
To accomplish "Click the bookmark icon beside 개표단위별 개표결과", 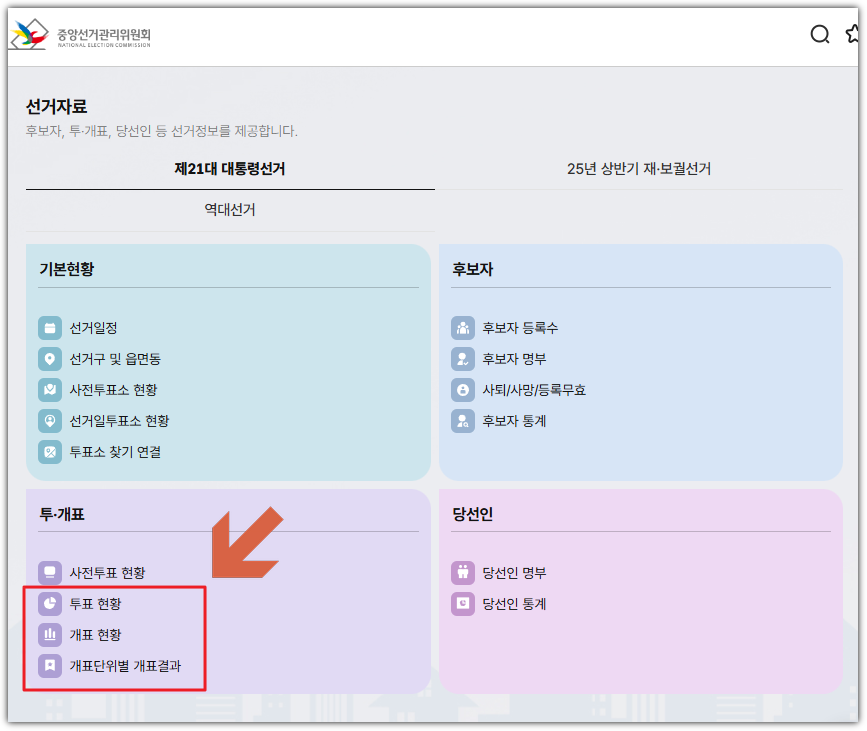I will coord(50,665).
